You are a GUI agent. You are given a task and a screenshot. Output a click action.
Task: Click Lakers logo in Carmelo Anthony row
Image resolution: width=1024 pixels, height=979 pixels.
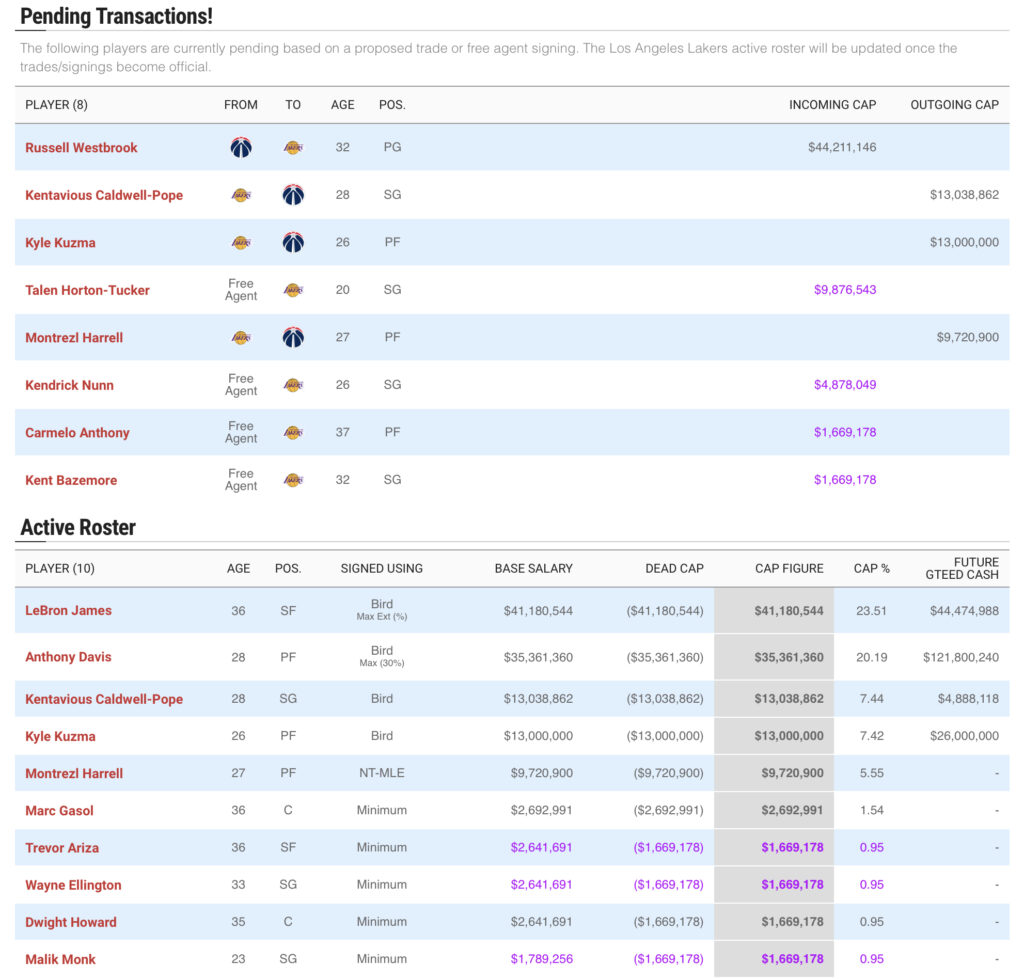[x=293, y=432]
